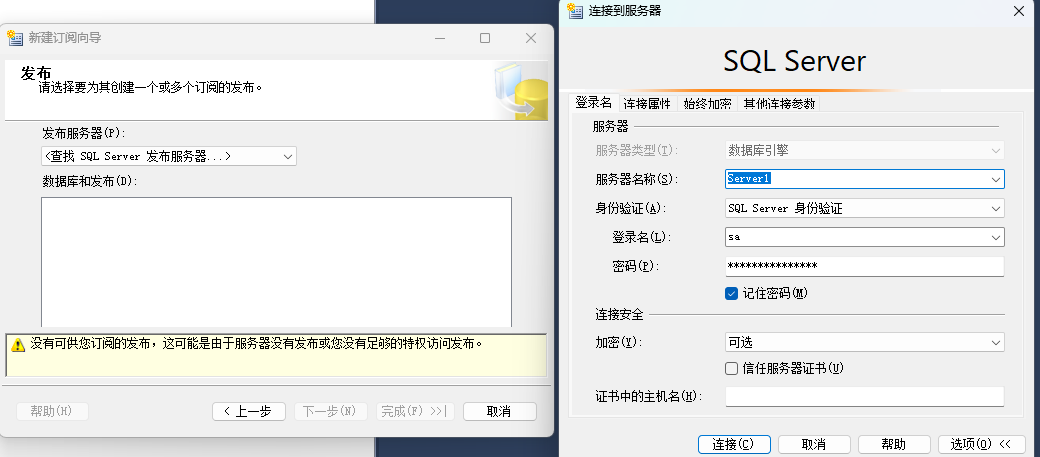
Task: Switch to the 连接属性 tab
Action: [647, 103]
